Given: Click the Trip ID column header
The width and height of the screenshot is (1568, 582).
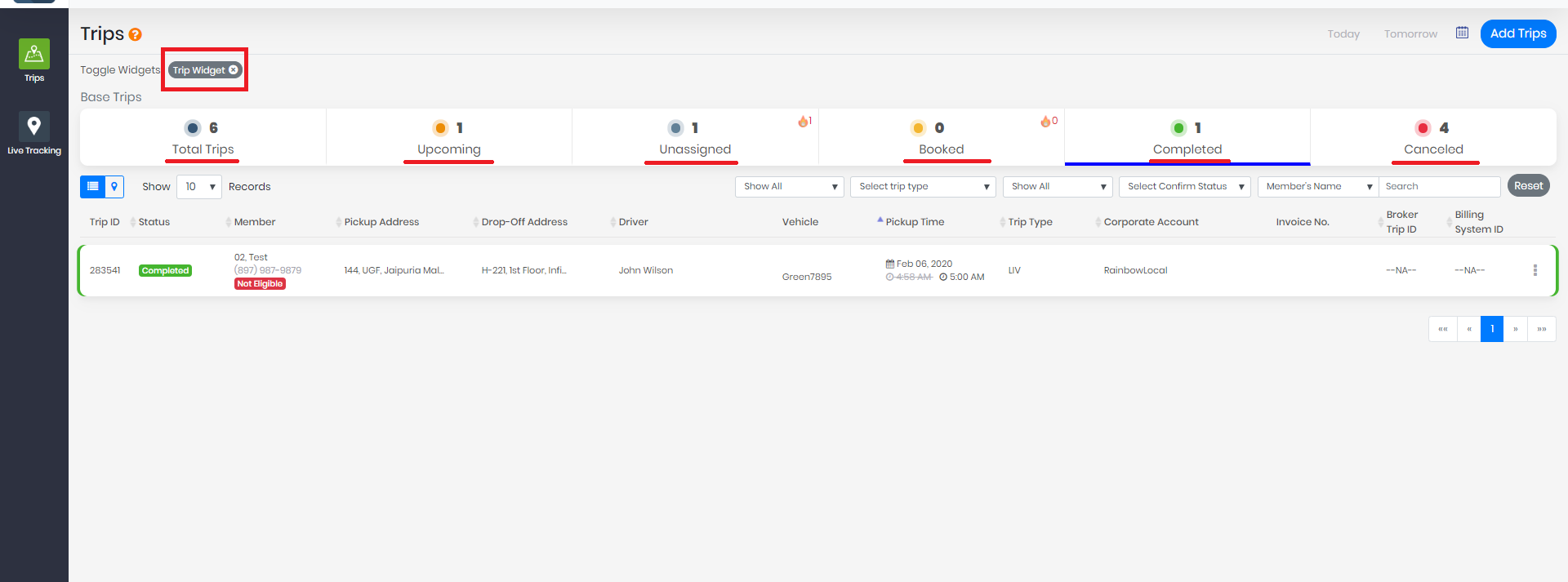Looking at the screenshot, I should [x=105, y=222].
